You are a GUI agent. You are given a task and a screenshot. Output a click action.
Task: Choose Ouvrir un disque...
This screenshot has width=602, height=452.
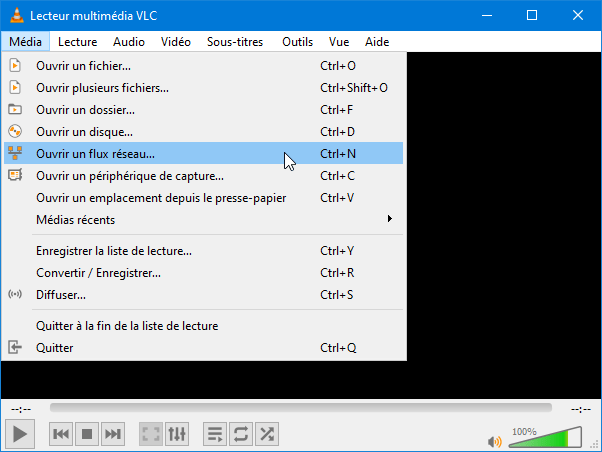point(203,131)
